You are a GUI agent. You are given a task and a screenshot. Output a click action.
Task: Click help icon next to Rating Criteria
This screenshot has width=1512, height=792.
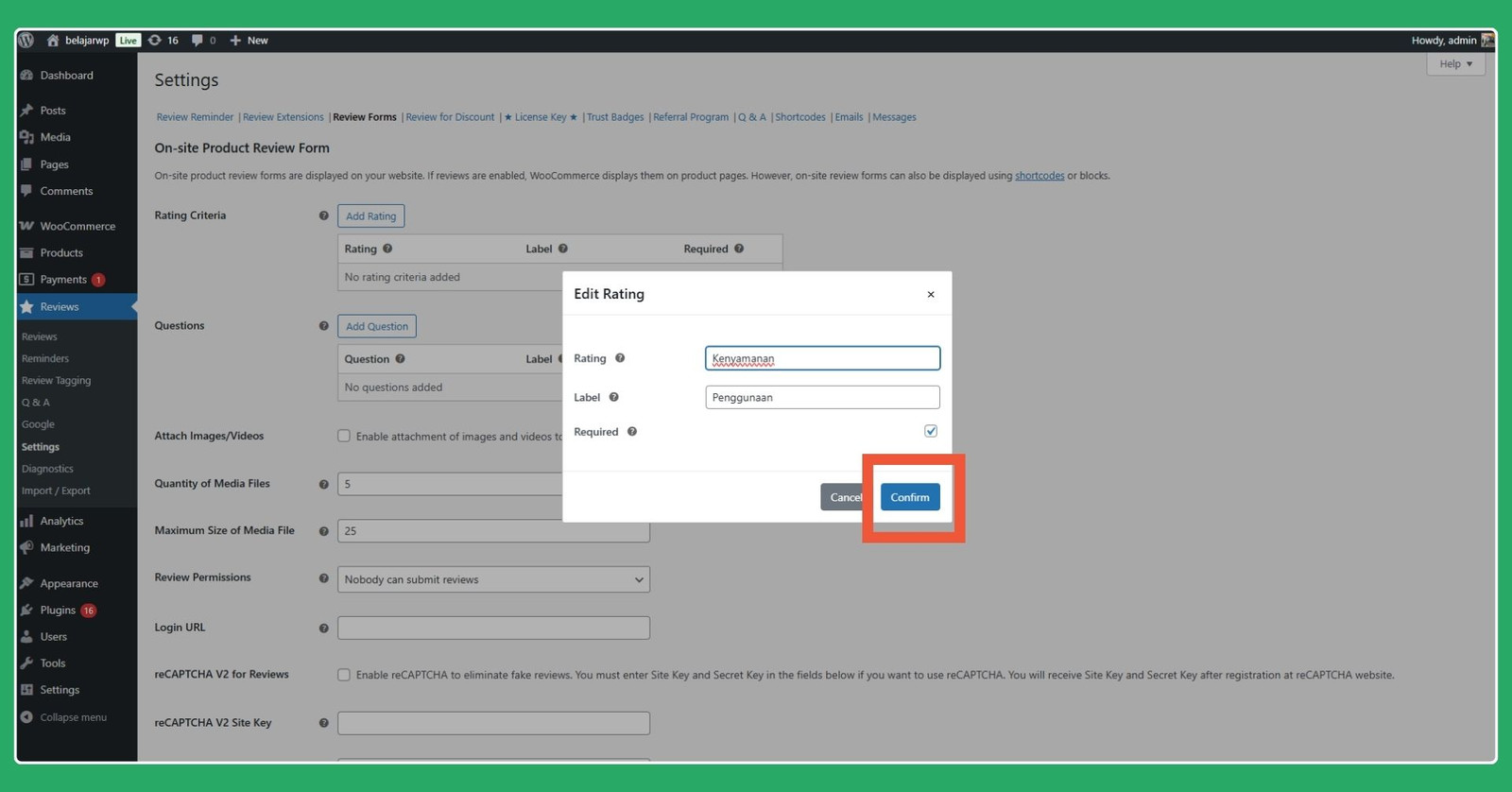[323, 215]
